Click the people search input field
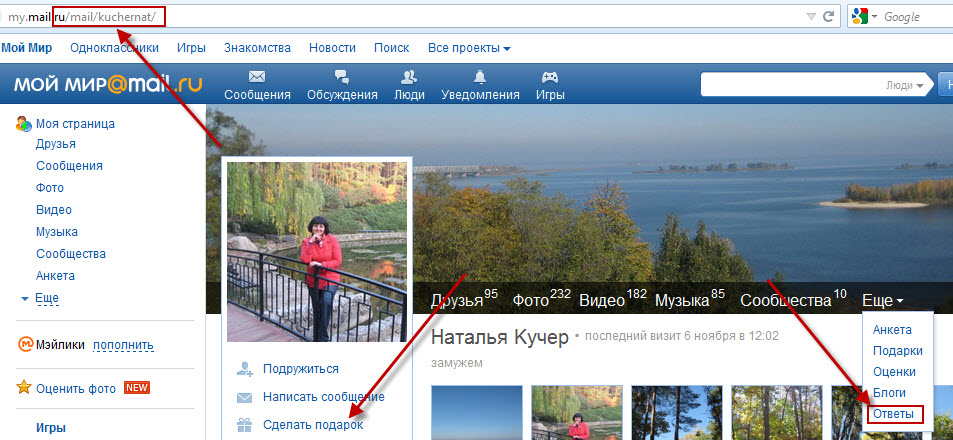Image resolution: width=953 pixels, height=440 pixels. click(790, 86)
